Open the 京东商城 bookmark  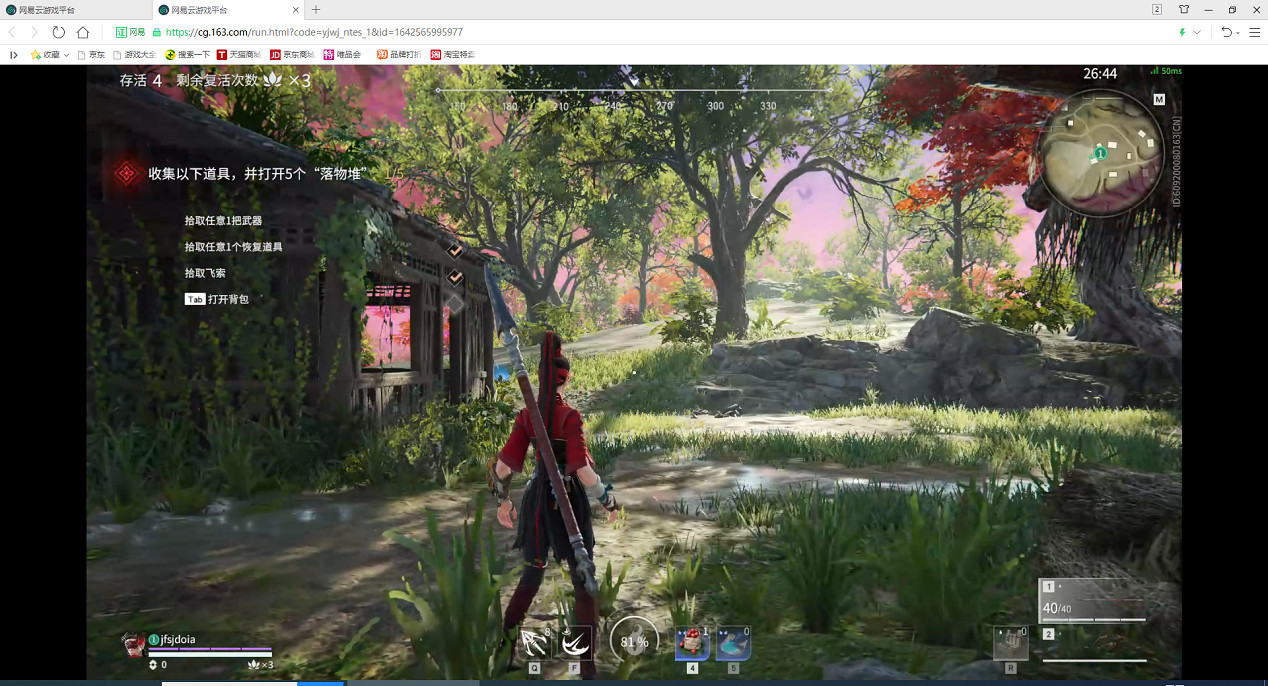292,55
